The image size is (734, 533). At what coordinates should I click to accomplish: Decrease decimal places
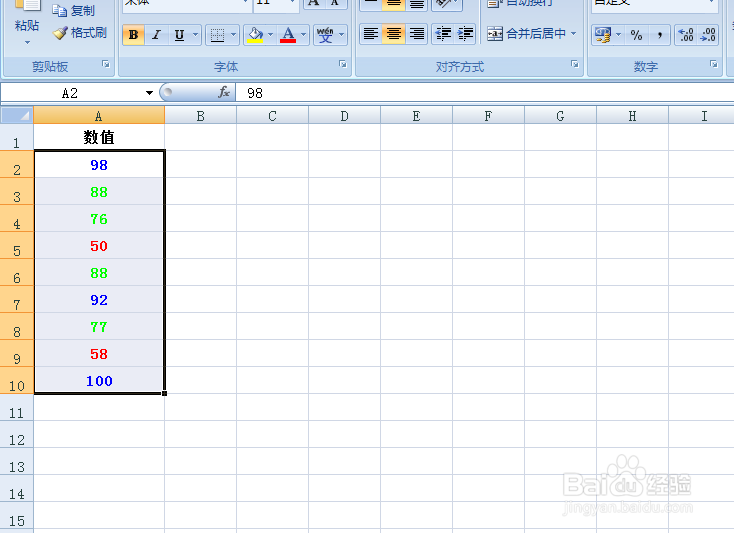pos(708,35)
